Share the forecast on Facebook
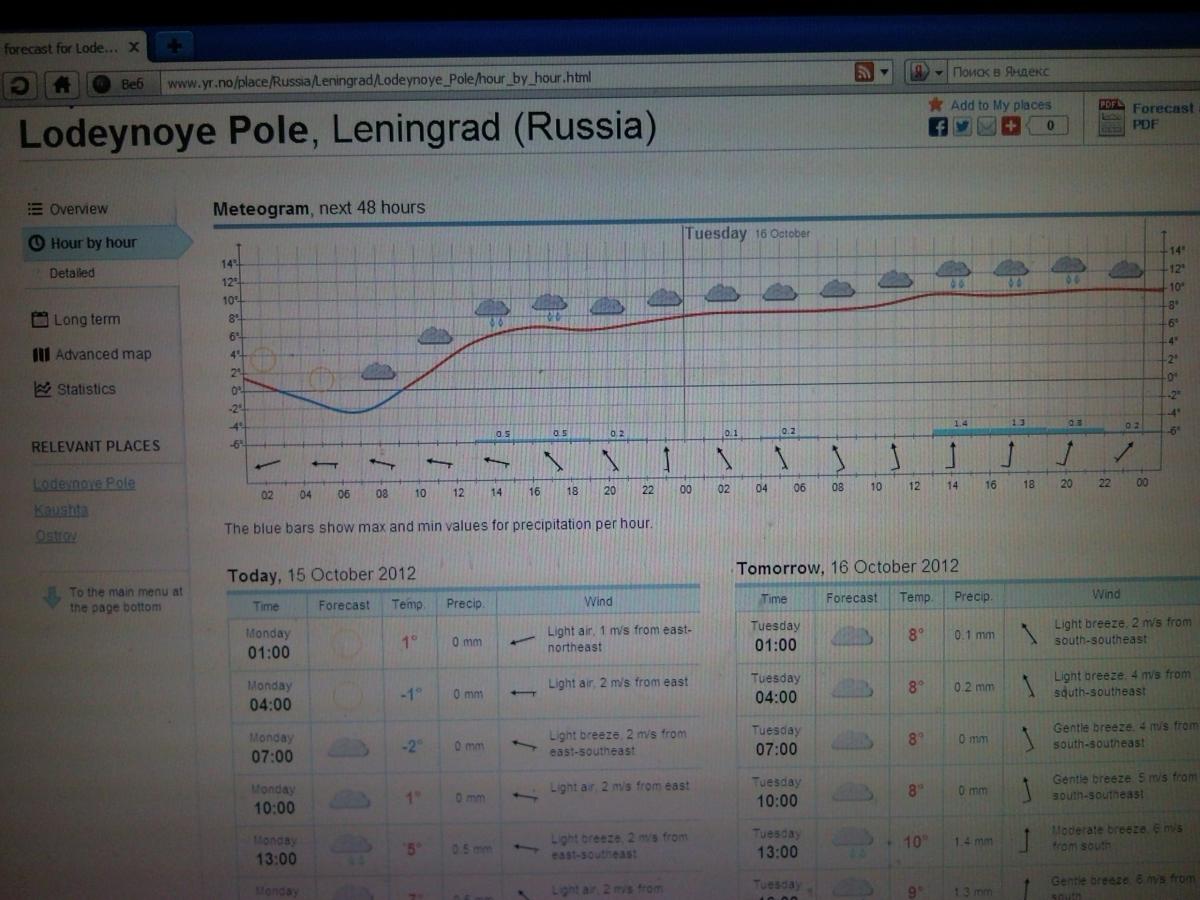Viewport: 1200px width, 900px height. (x=938, y=126)
